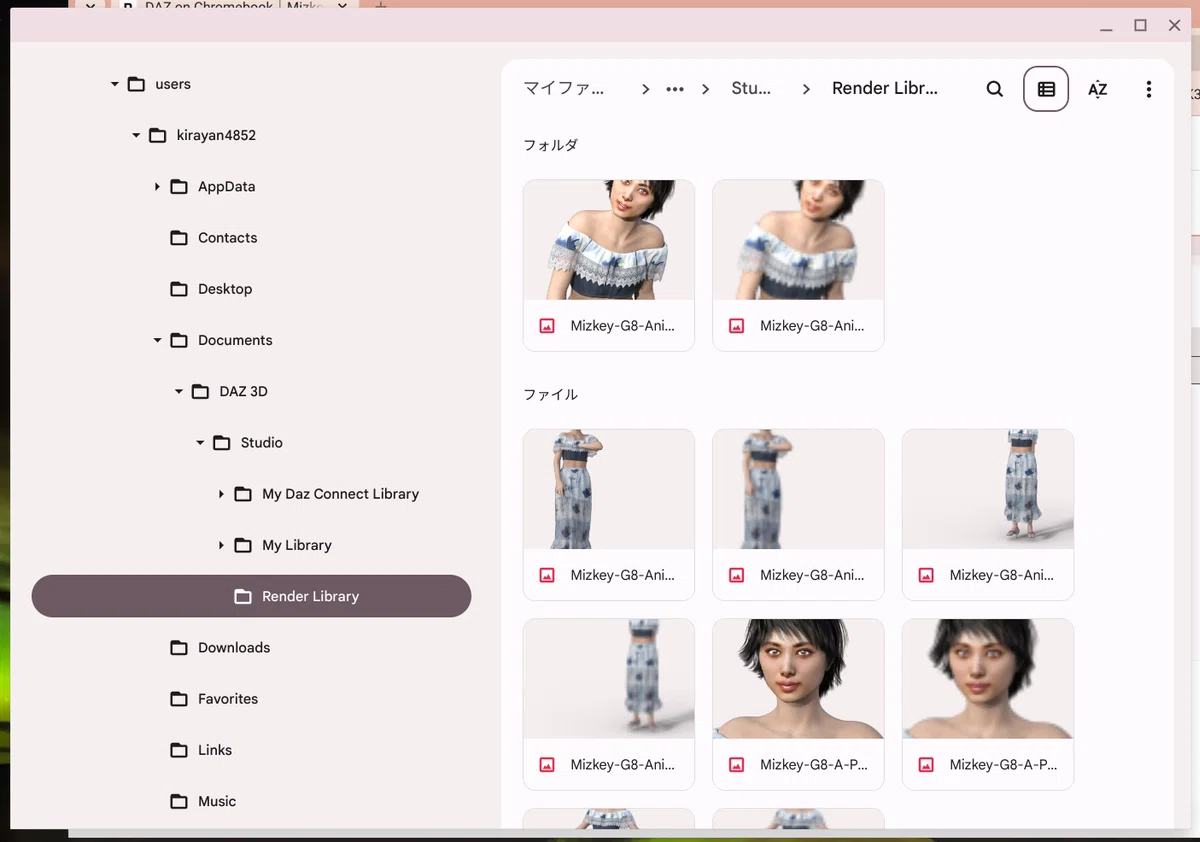This screenshot has width=1200, height=842.
Task: Select the blurred far-shot skirt thumbnail
Action: pos(608,679)
